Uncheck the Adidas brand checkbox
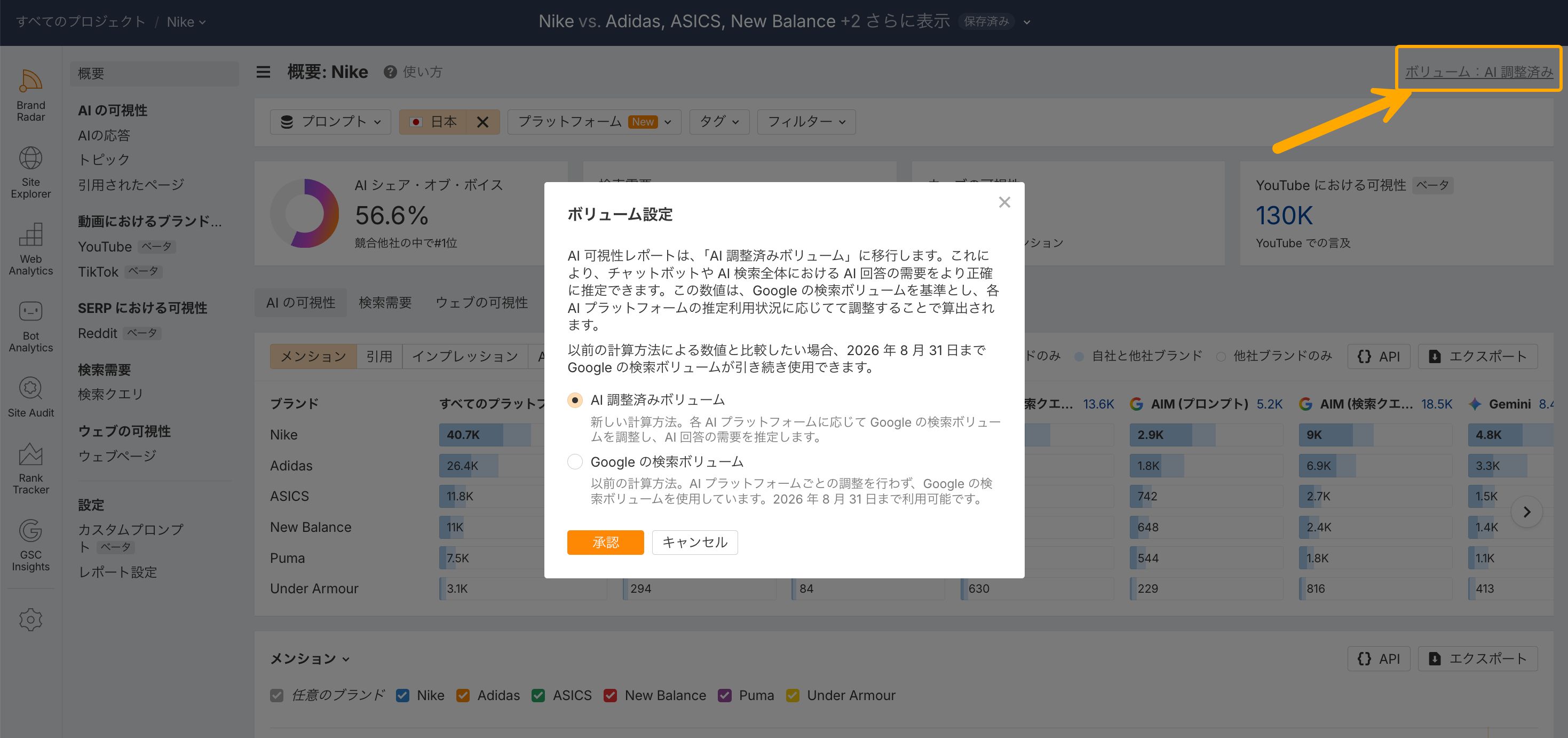1568x738 pixels. pyautogui.click(x=463, y=695)
